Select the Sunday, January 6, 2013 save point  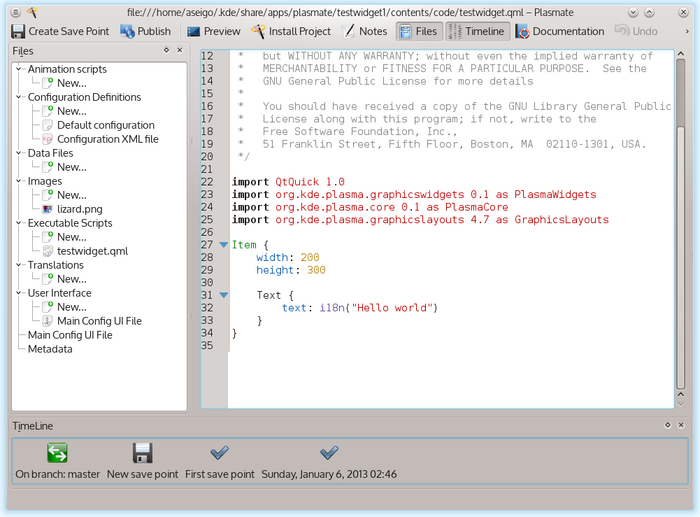point(329,453)
